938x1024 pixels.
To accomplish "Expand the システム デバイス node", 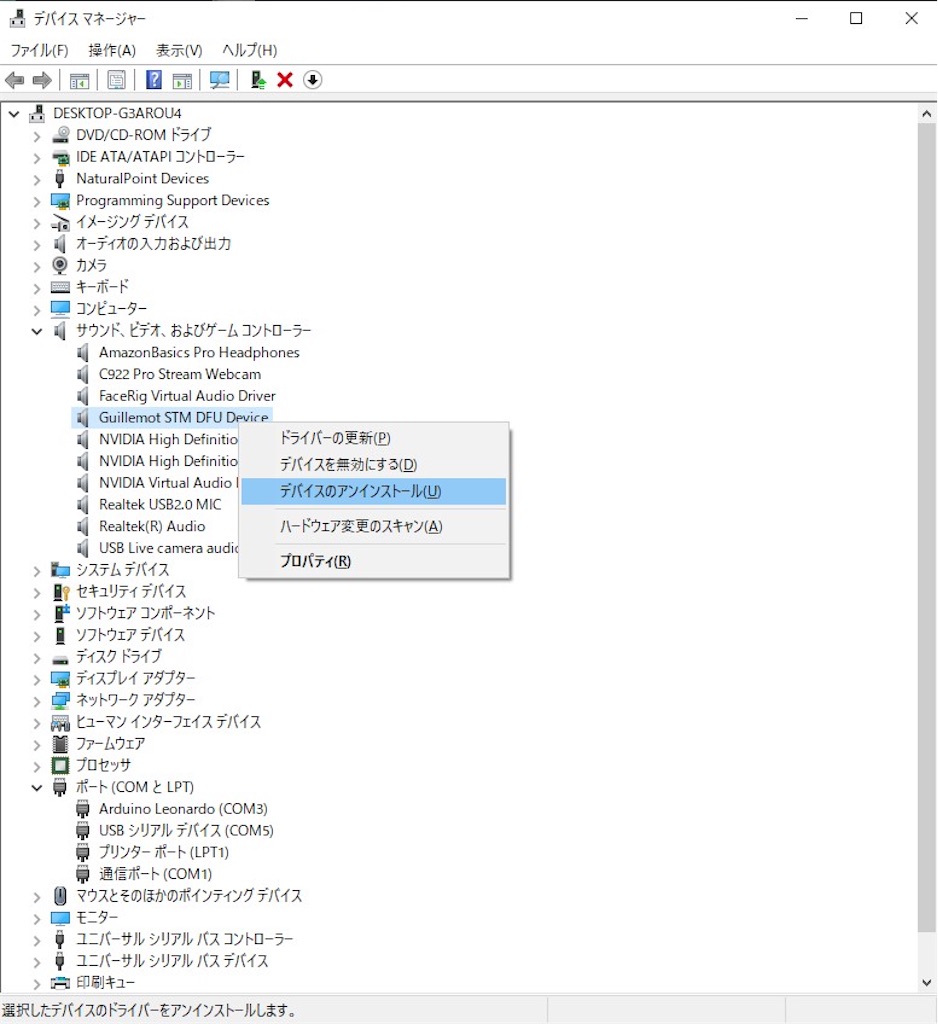I will 37,571.
